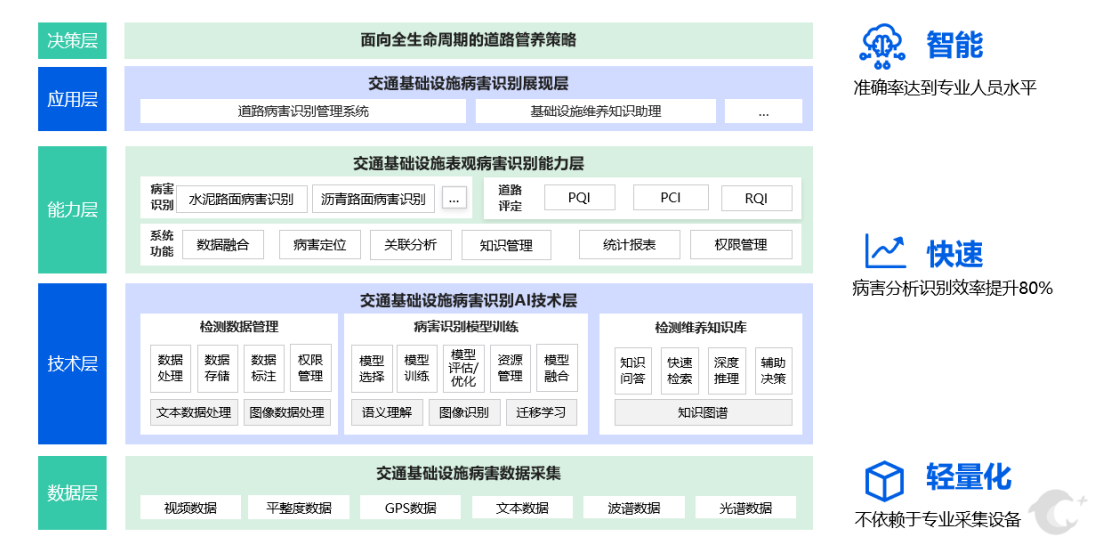Viewport: 1102px width, 543px height.
Task: Click the 面向全生命周期的道路管养策略 banner
Action: click(x=469, y=40)
